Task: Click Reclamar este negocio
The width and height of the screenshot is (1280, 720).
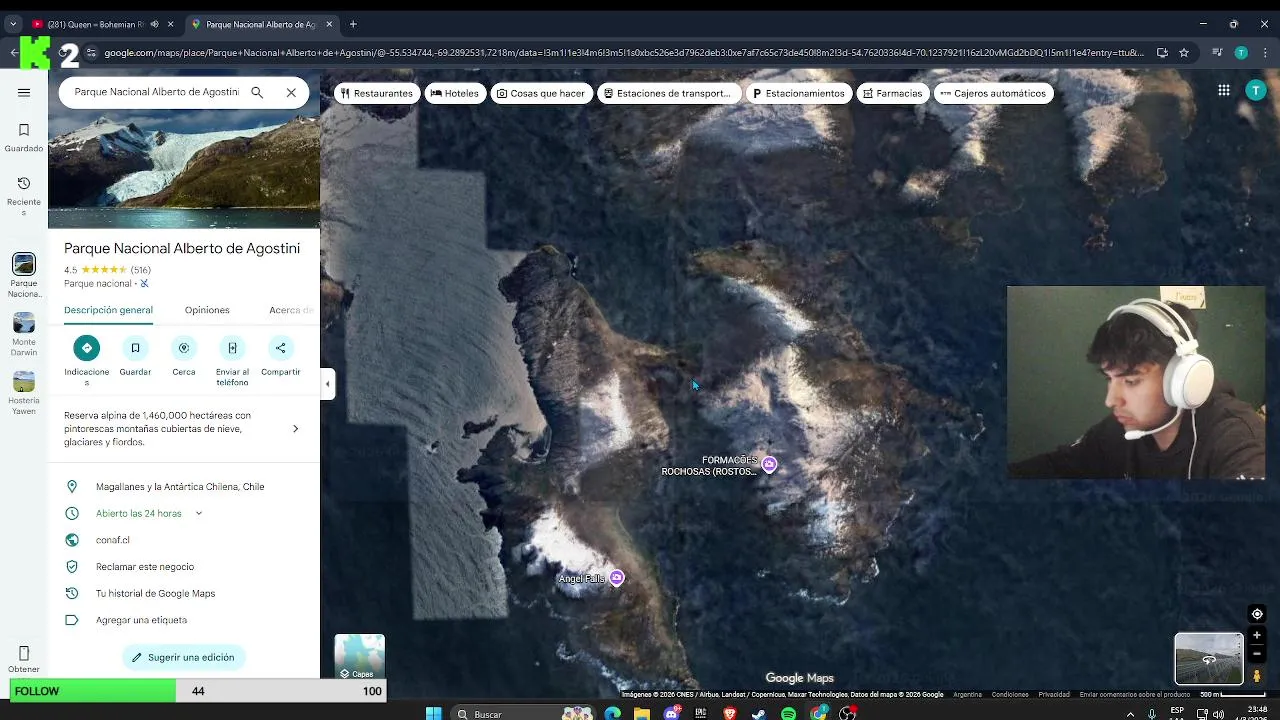Action: click(145, 566)
